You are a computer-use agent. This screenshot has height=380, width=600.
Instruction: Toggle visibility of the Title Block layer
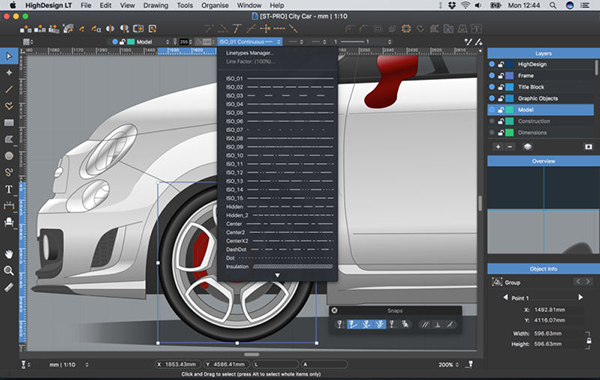[x=492, y=87]
